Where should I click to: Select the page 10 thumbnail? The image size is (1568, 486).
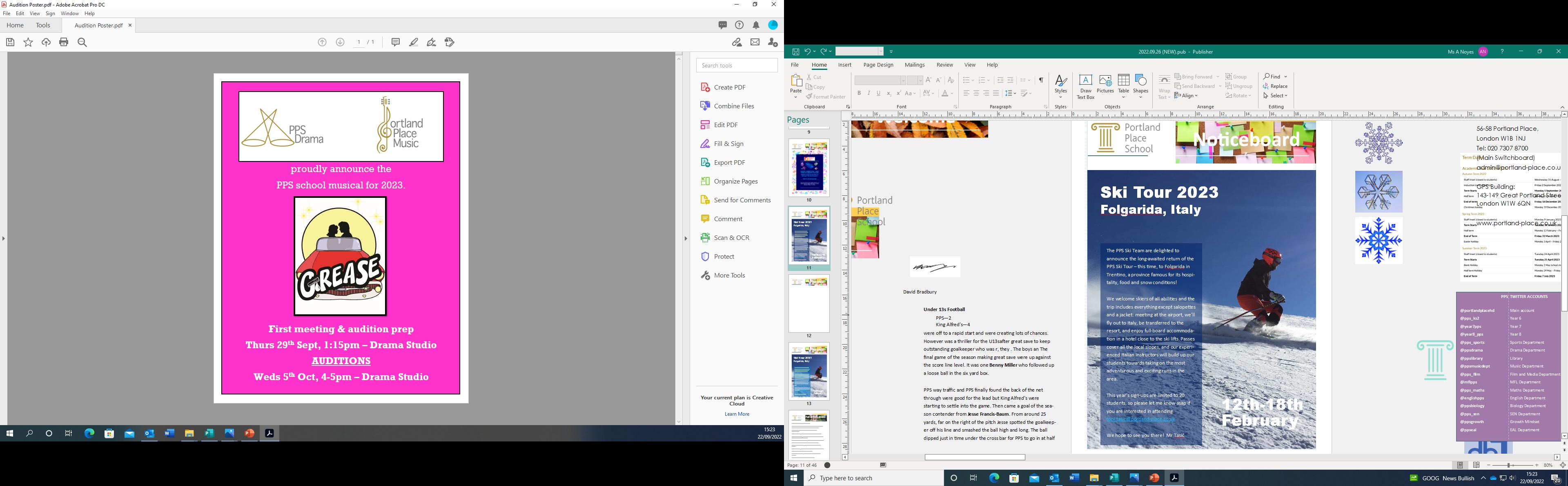[x=808, y=168]
